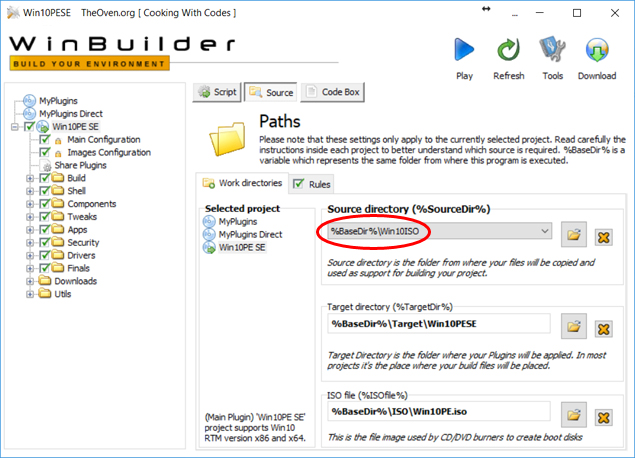Image resolution: width=635 pixels, height=458 pixels.
Task: Expand the Components folder node
Action: [x=30, y=204]
